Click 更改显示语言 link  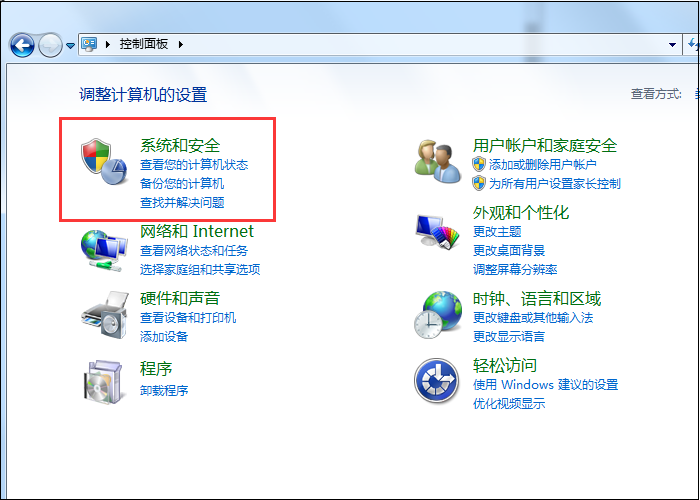coord(509,337)
